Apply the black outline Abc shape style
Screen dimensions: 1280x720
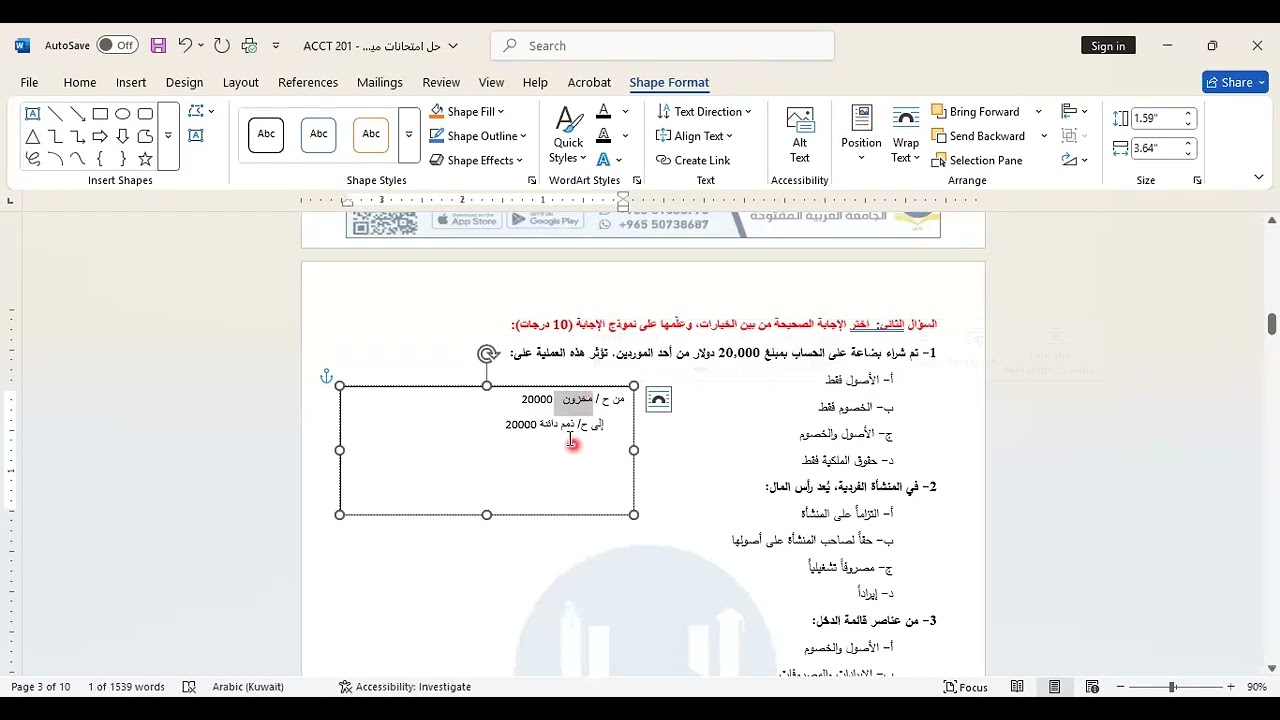point(266,134)
